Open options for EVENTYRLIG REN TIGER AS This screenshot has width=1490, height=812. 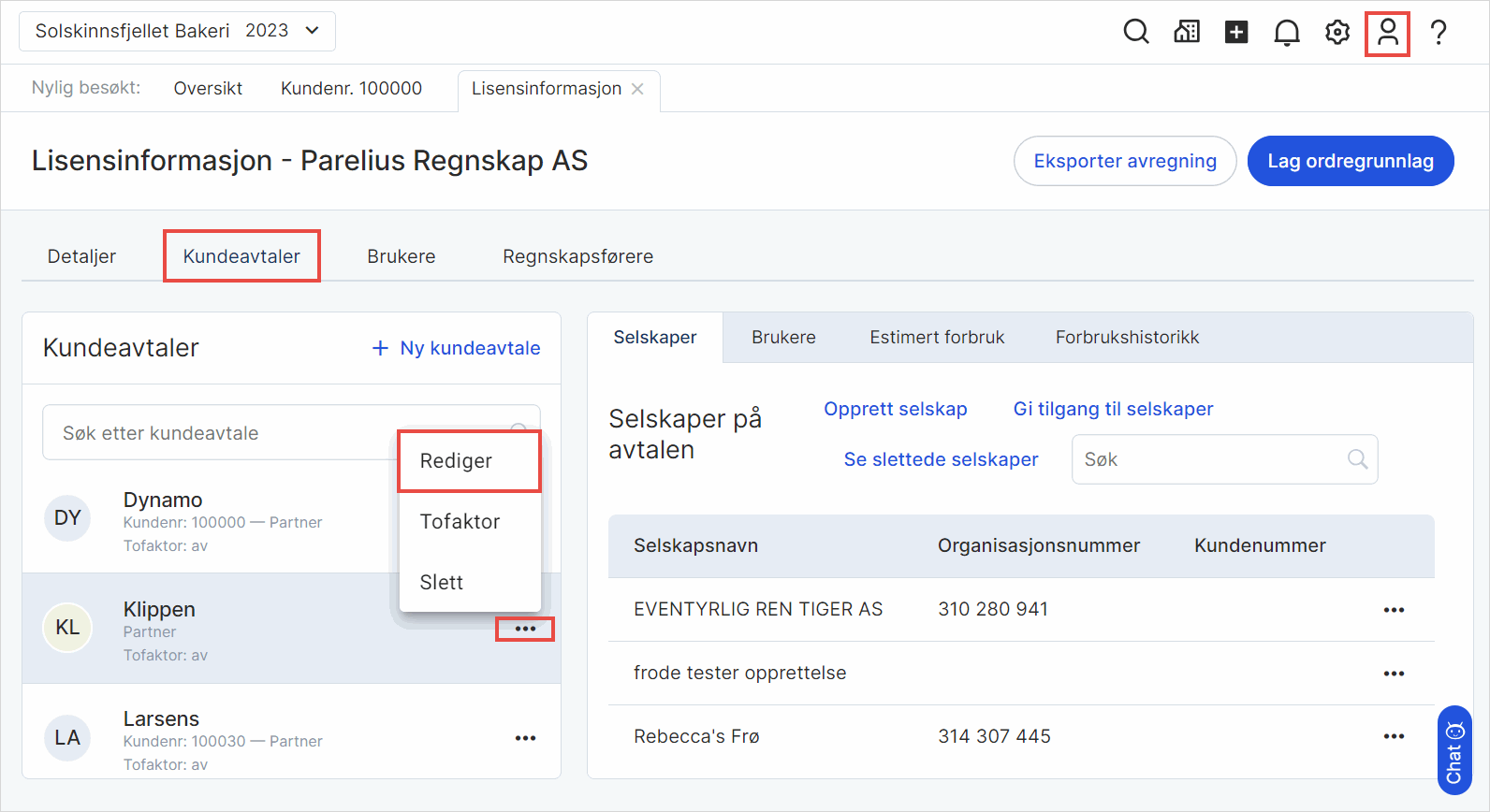(x=1394, y=610)
